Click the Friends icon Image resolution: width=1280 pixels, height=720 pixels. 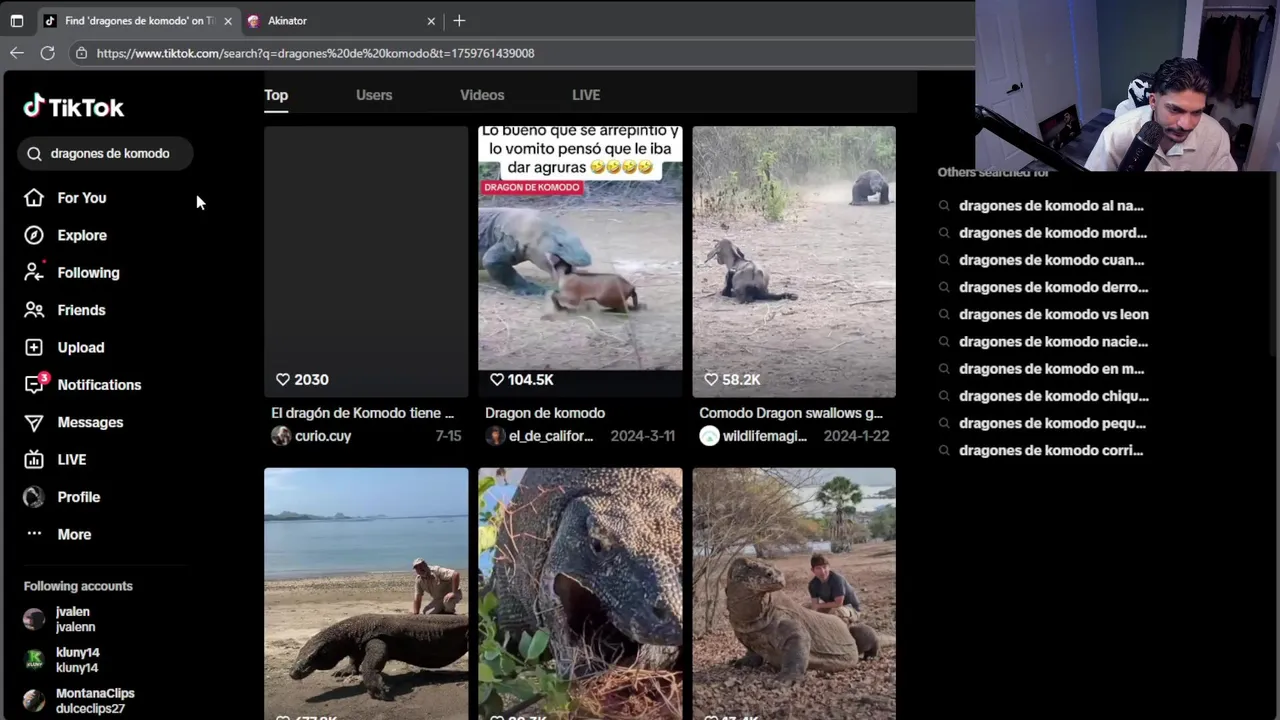(34, 310)
